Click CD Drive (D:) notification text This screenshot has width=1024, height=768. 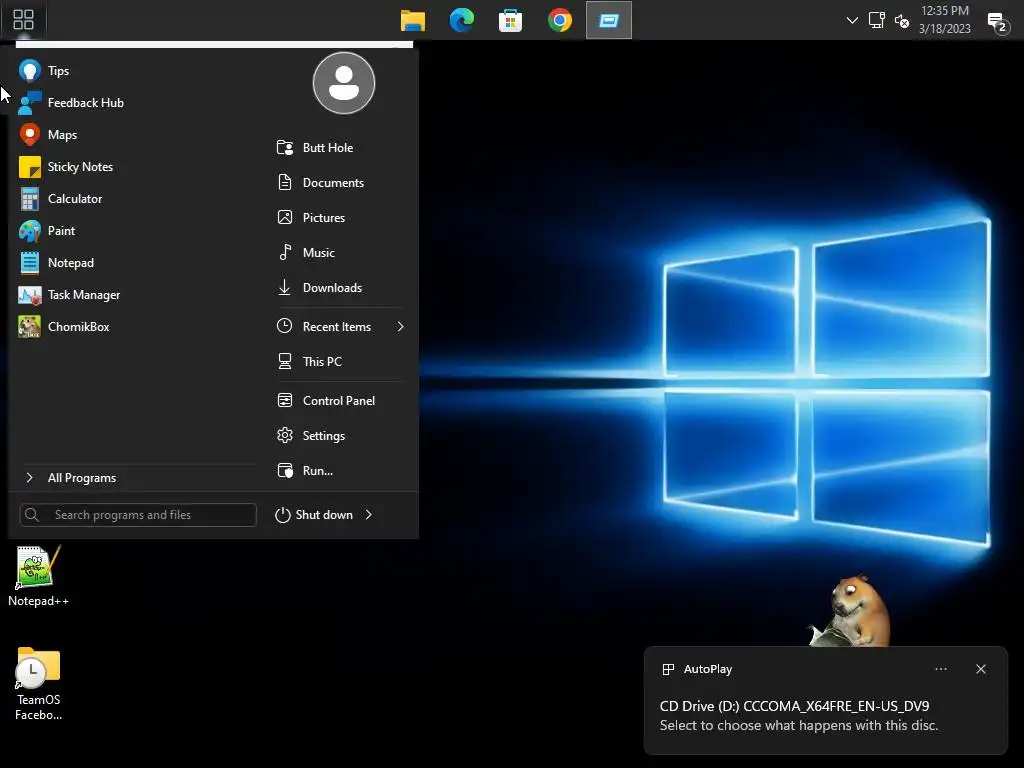coord(794,706)
